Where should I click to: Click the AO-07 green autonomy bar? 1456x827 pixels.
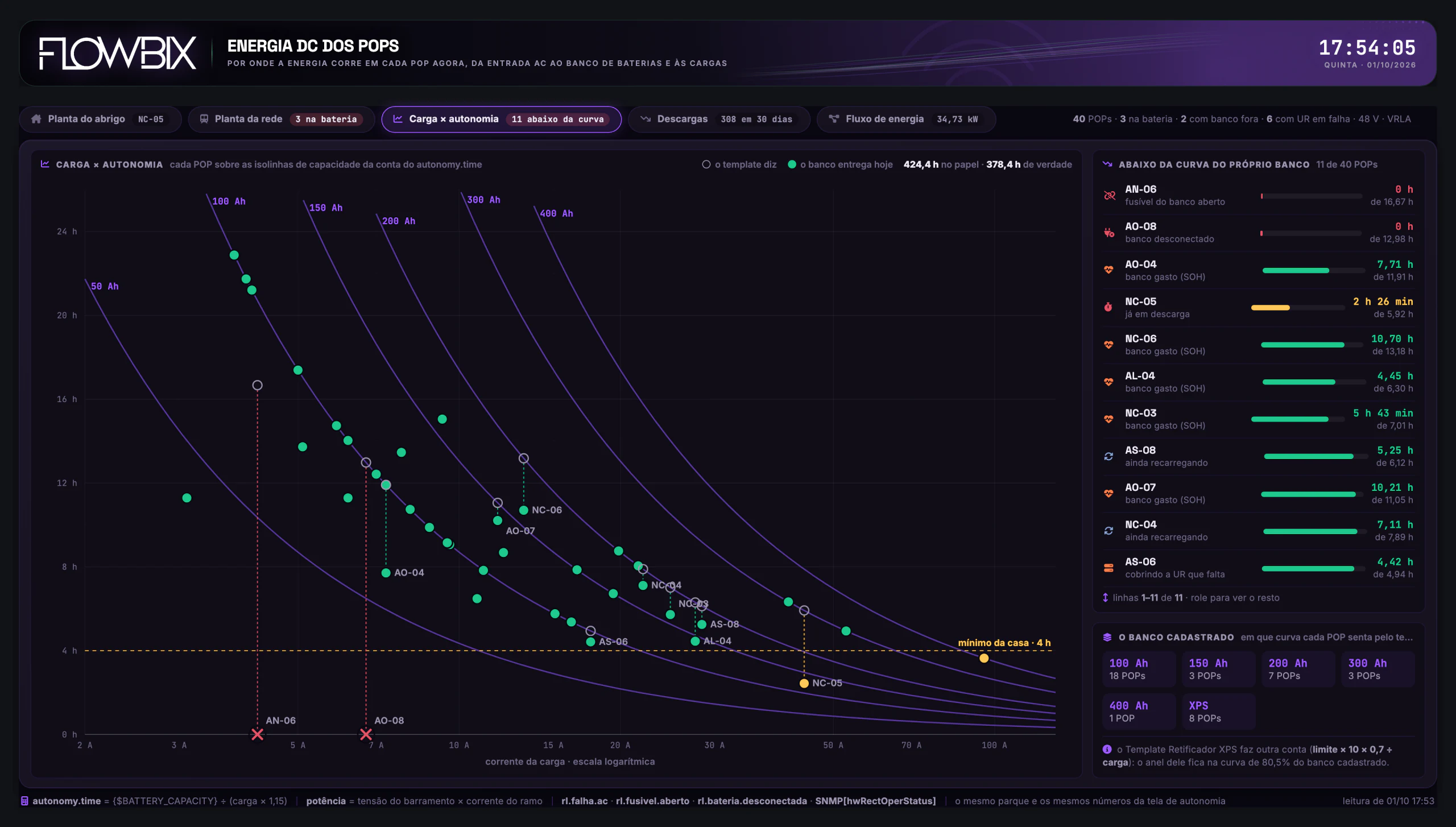click(x=1308, y=494)
